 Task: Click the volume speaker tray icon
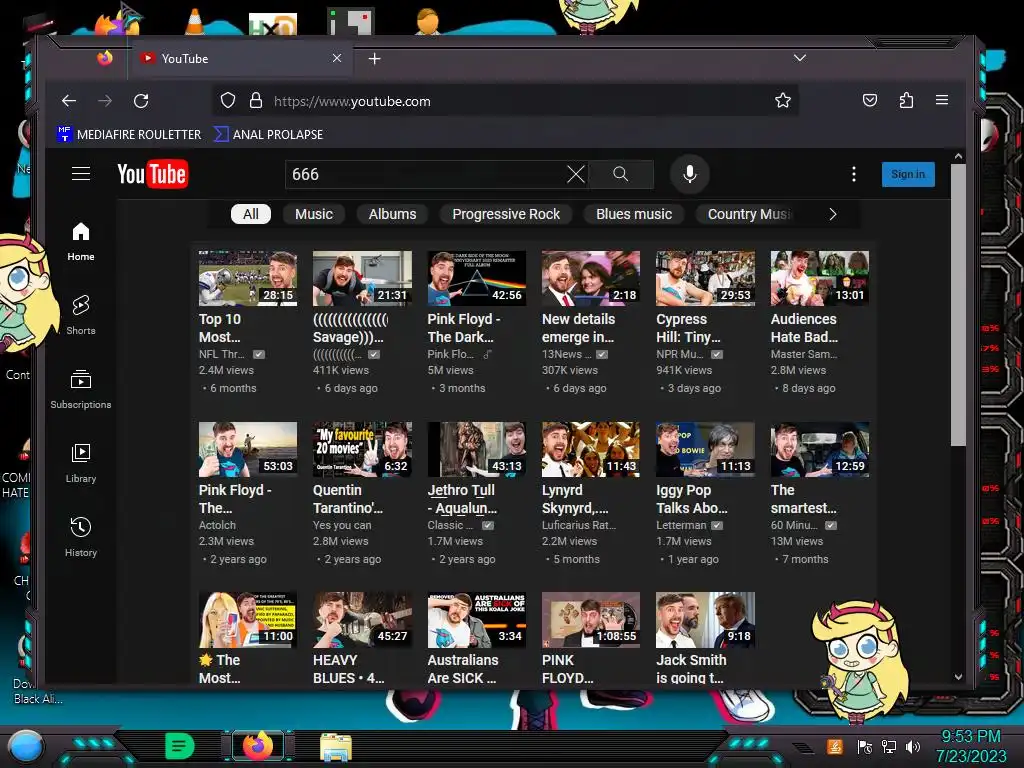(913, 746)
